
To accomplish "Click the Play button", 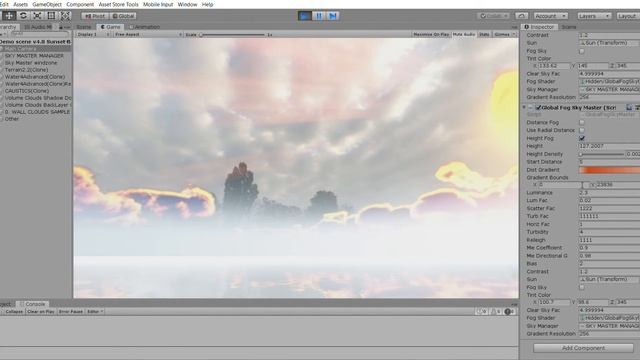I will 304,16.
